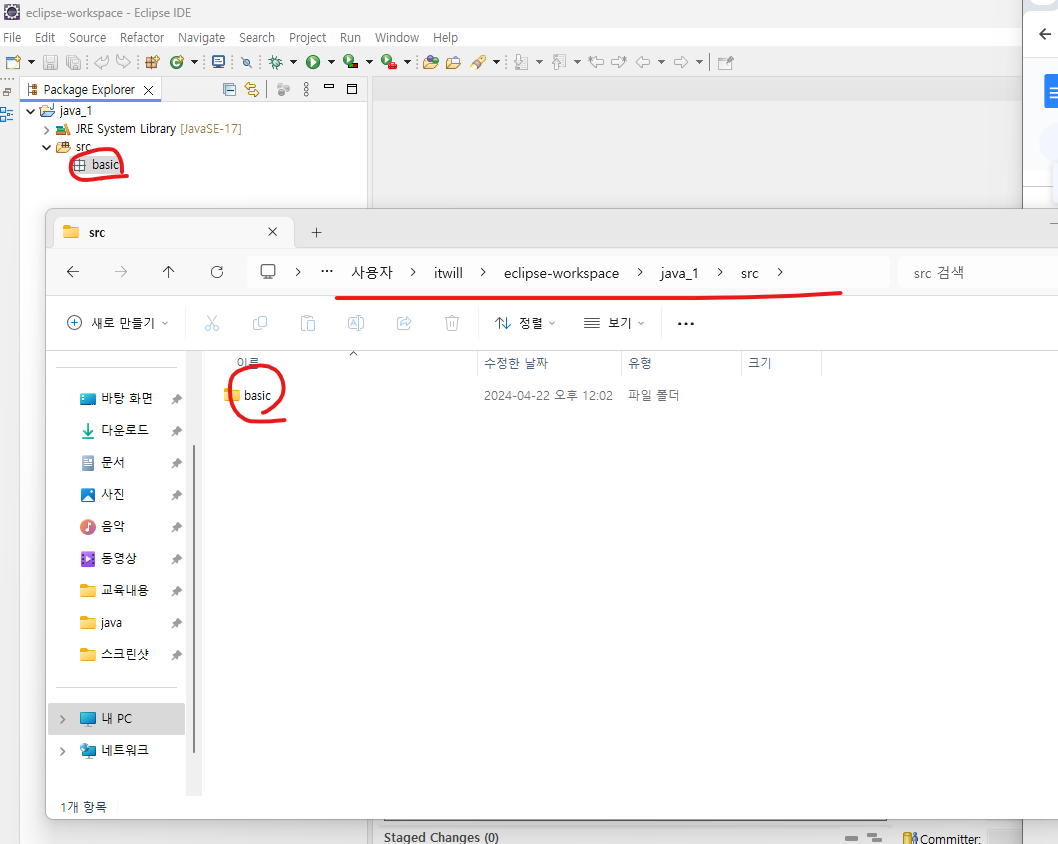
Task: Open 바탕 화면 in the sidebar
Action: pyautogui.click(x=127, y=399)
